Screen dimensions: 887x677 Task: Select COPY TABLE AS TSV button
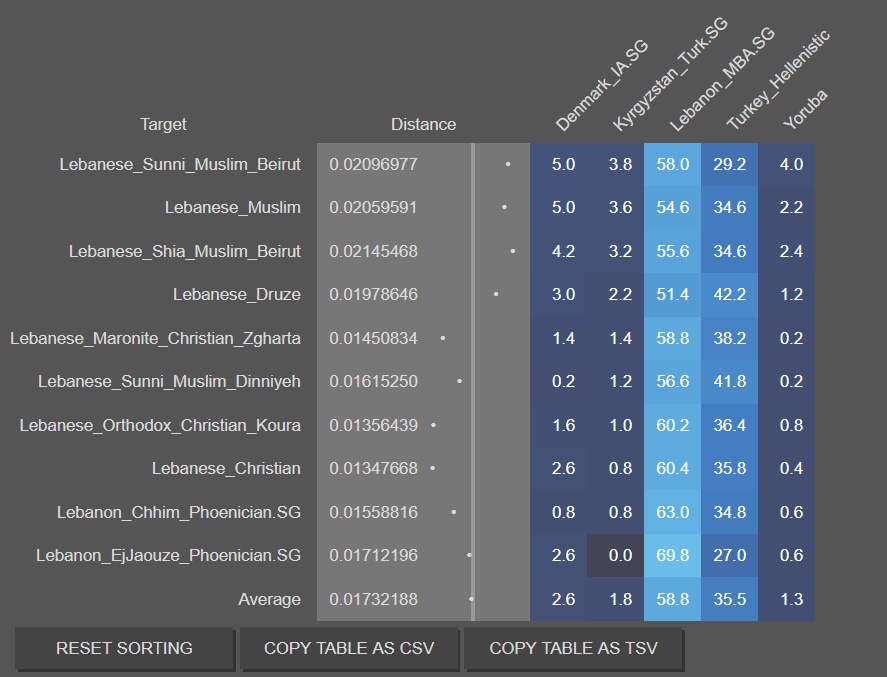click(574, 648)
